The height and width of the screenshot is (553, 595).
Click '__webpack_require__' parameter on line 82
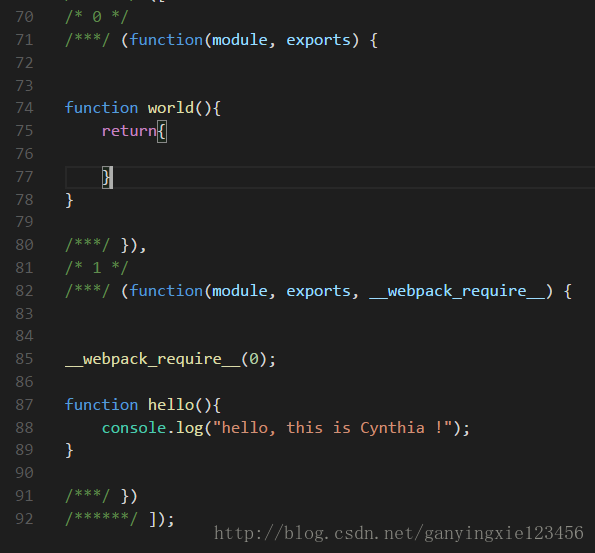pos(457,291)
